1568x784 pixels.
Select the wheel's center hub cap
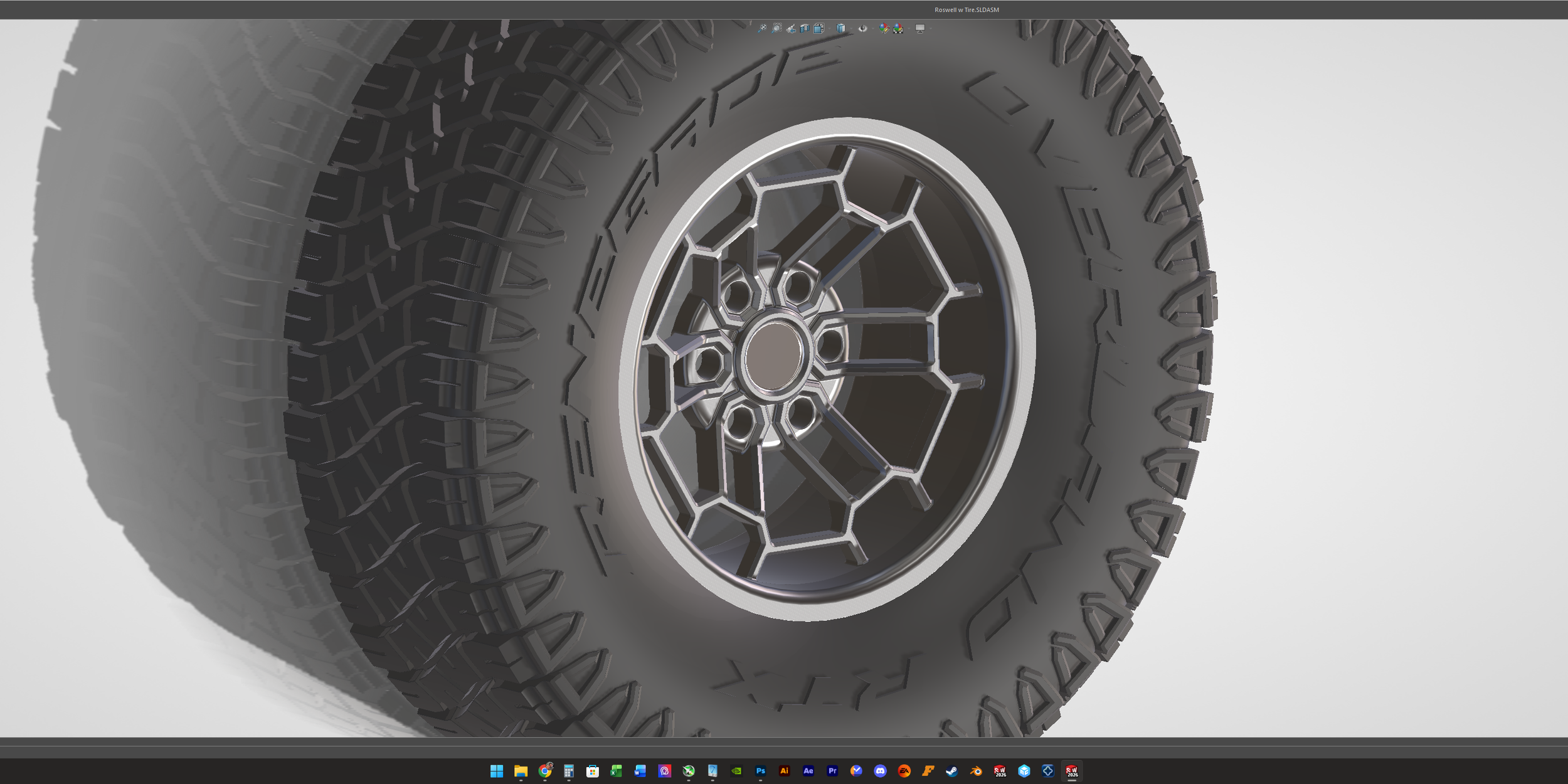(x=773, y=356)
